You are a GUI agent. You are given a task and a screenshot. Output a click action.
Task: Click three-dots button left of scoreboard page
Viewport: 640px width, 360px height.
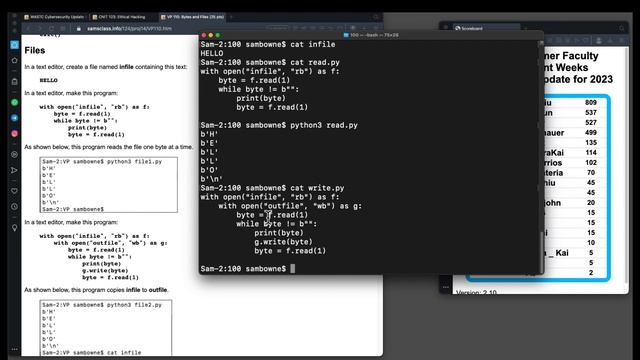click(445, 287)
